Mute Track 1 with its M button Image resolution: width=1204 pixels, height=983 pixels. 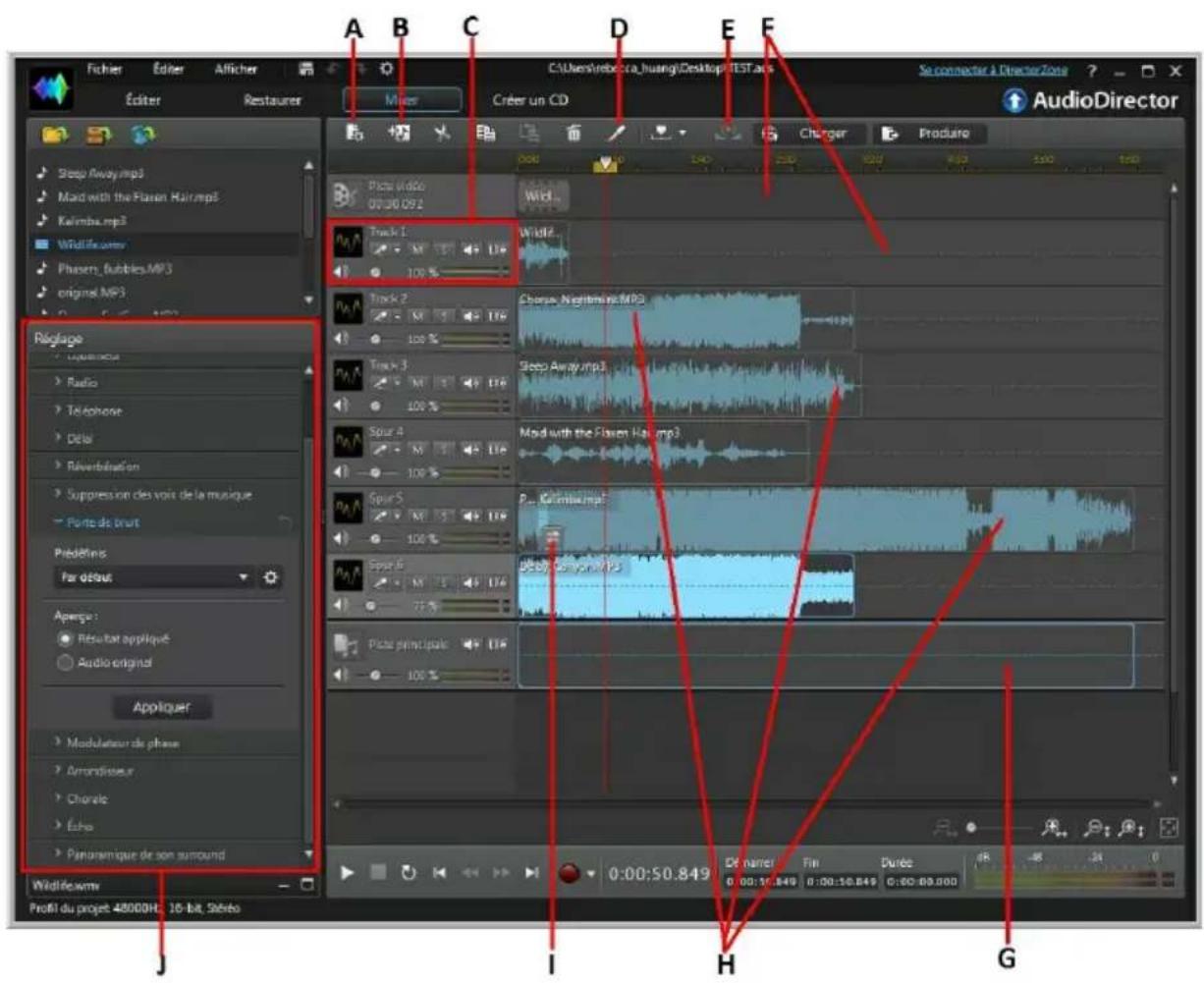(418, 249)
